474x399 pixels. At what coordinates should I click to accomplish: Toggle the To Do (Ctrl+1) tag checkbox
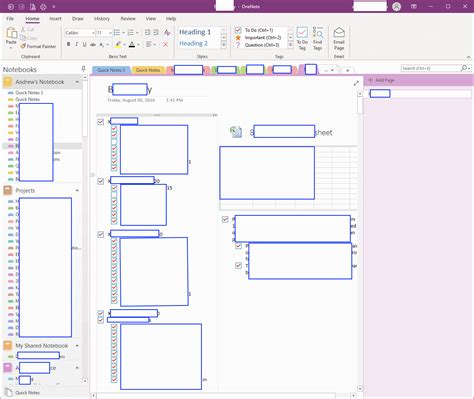238,30
